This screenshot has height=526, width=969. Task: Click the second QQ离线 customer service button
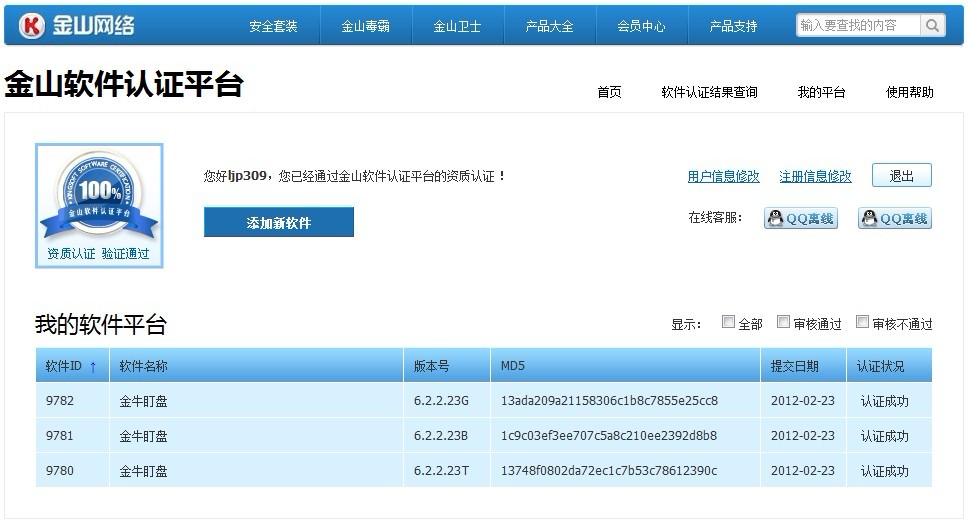point(895,218)
